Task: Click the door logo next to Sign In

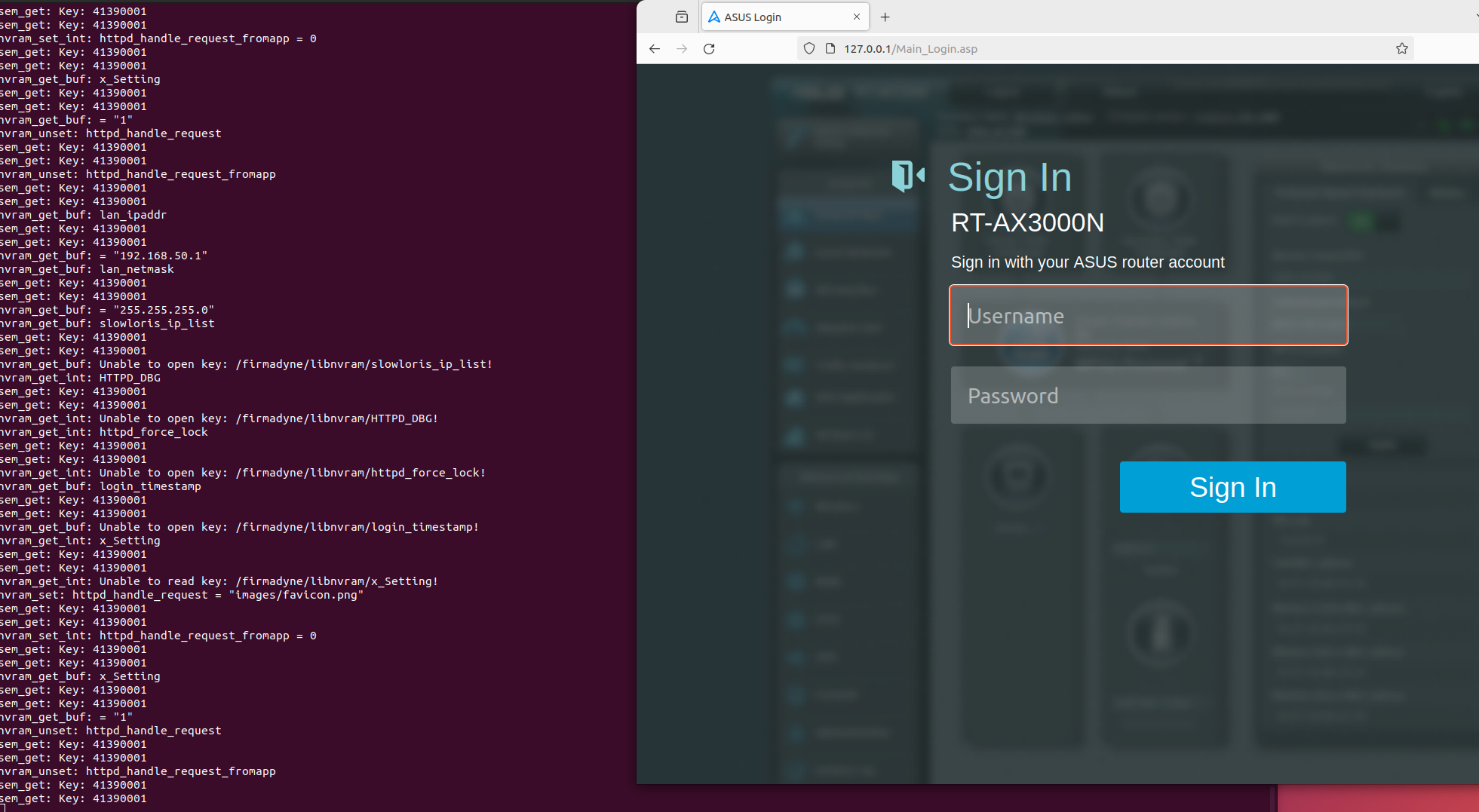Action: tap(908, 176)
